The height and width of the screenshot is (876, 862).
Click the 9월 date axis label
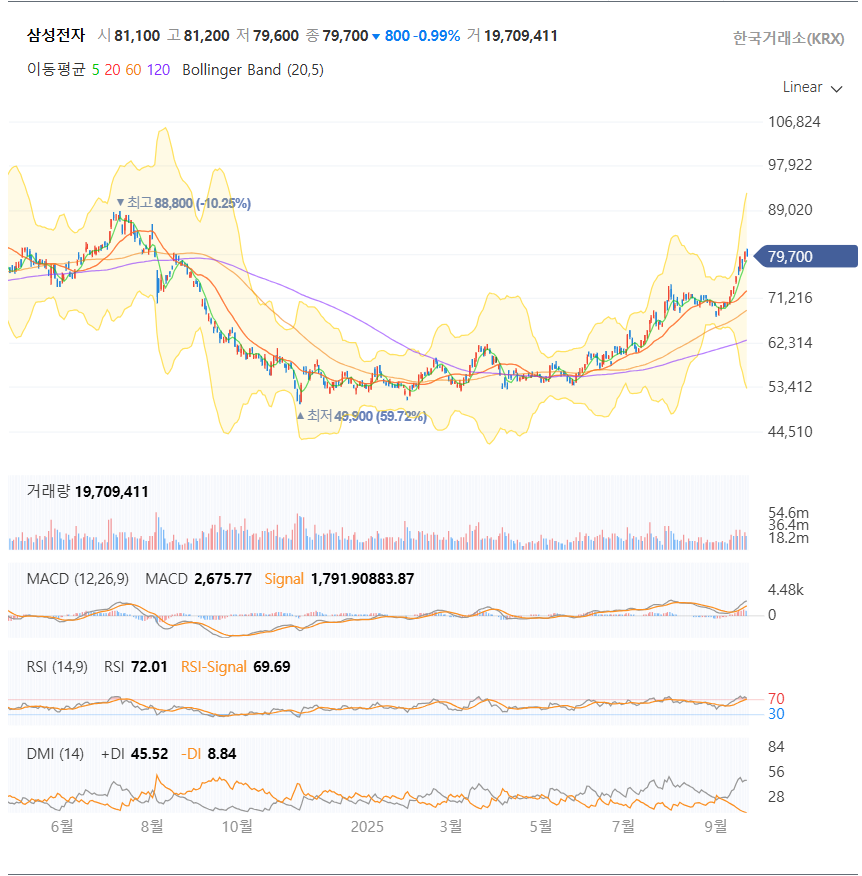click(716, 826)
